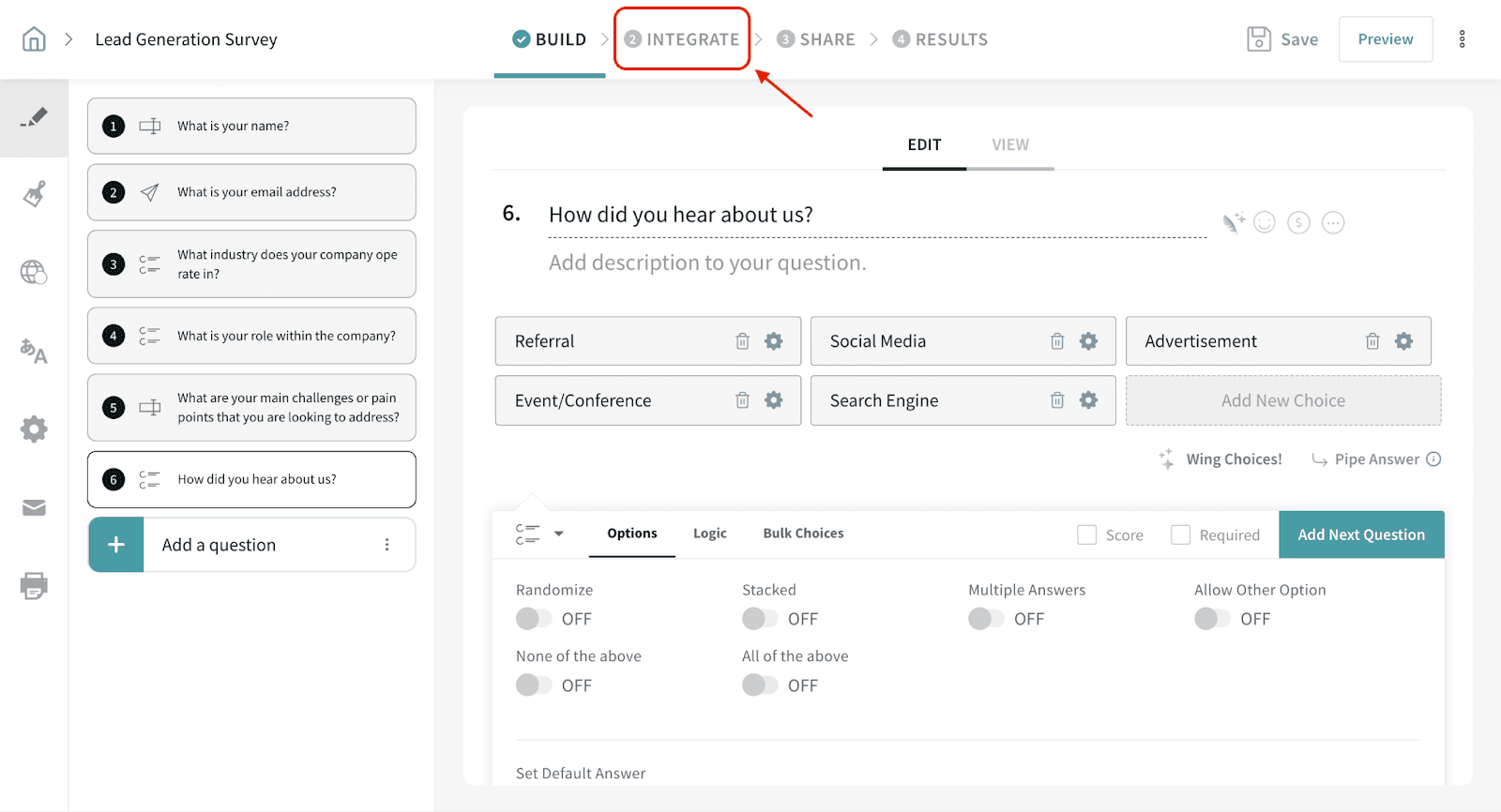The height and width of the screenshot is (812, 1501).
Task: Click the question description input field
Action: coord(707,263)
